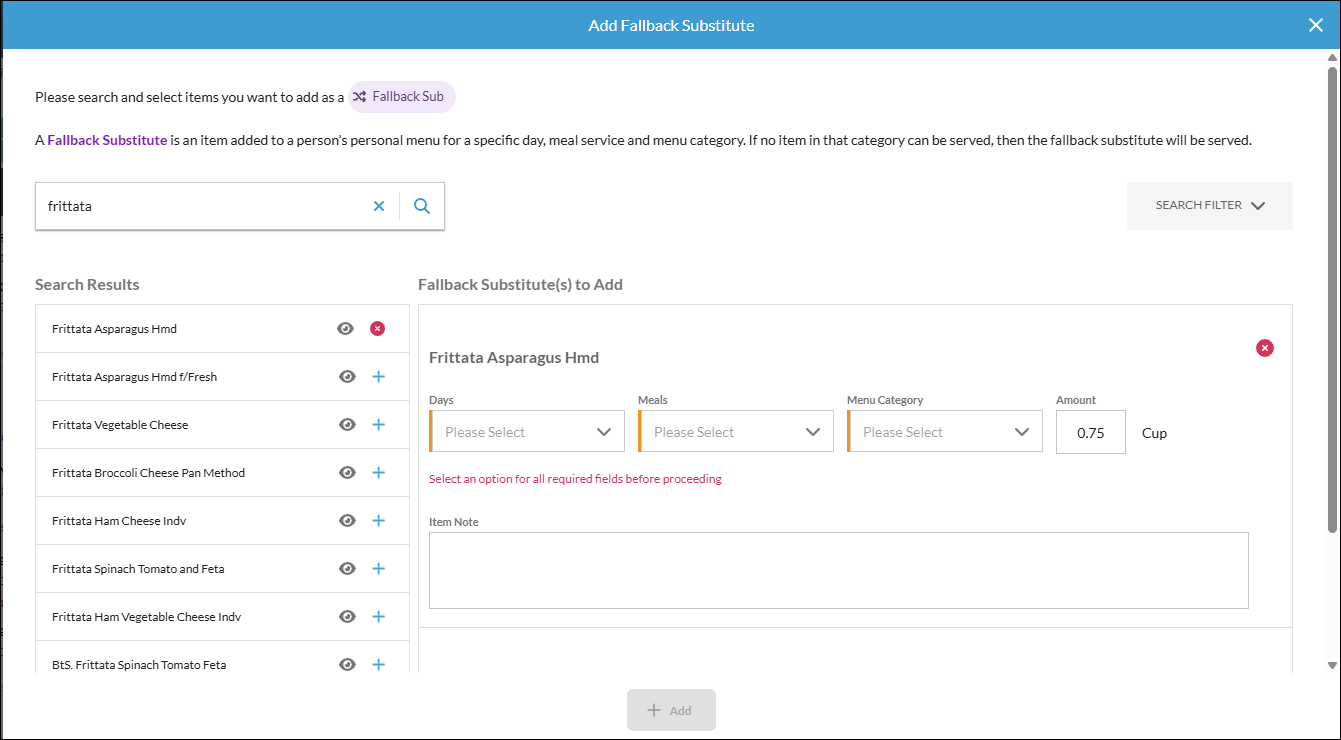This screenshot has height=740, width=1341.
Task: Add Frittata Spinach Tomato and Feta
Action: tap(379, 568)
